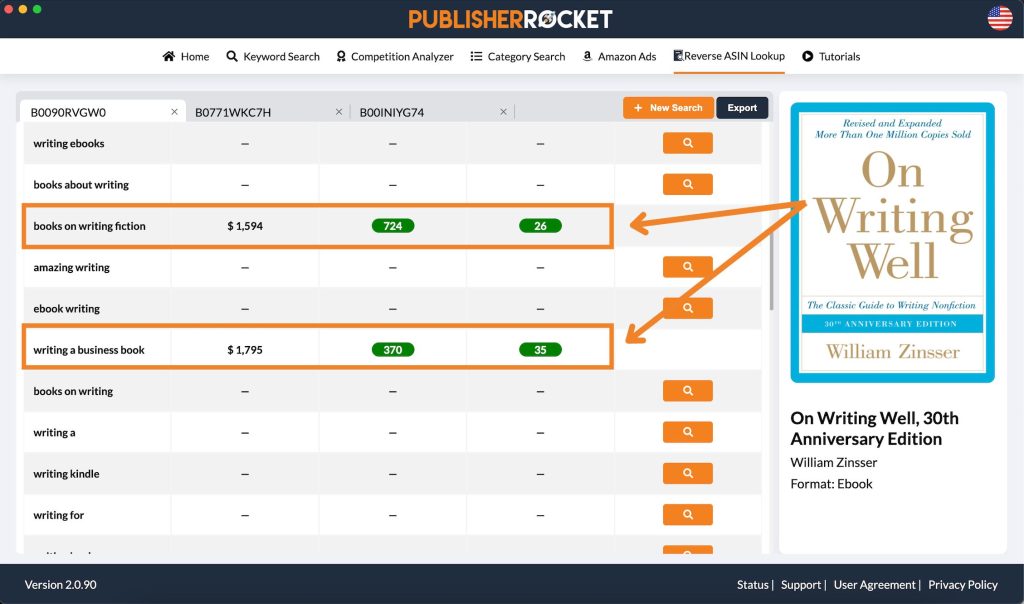This screenshot has height=604, width=1024.
Task: Search keyword 'writing for' magnifier button
Action: (x=687, y=515)
